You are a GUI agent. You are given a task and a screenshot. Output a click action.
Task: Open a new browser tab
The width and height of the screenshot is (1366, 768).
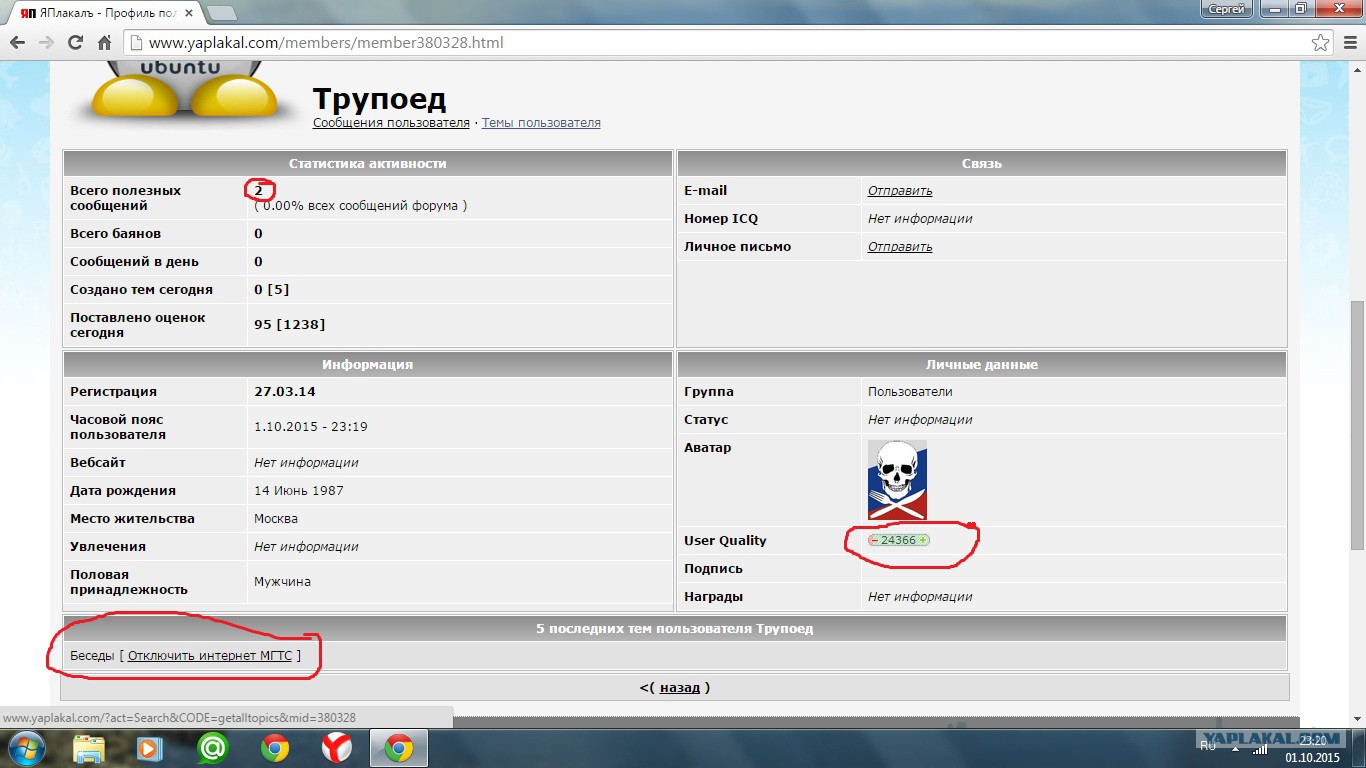222,12
